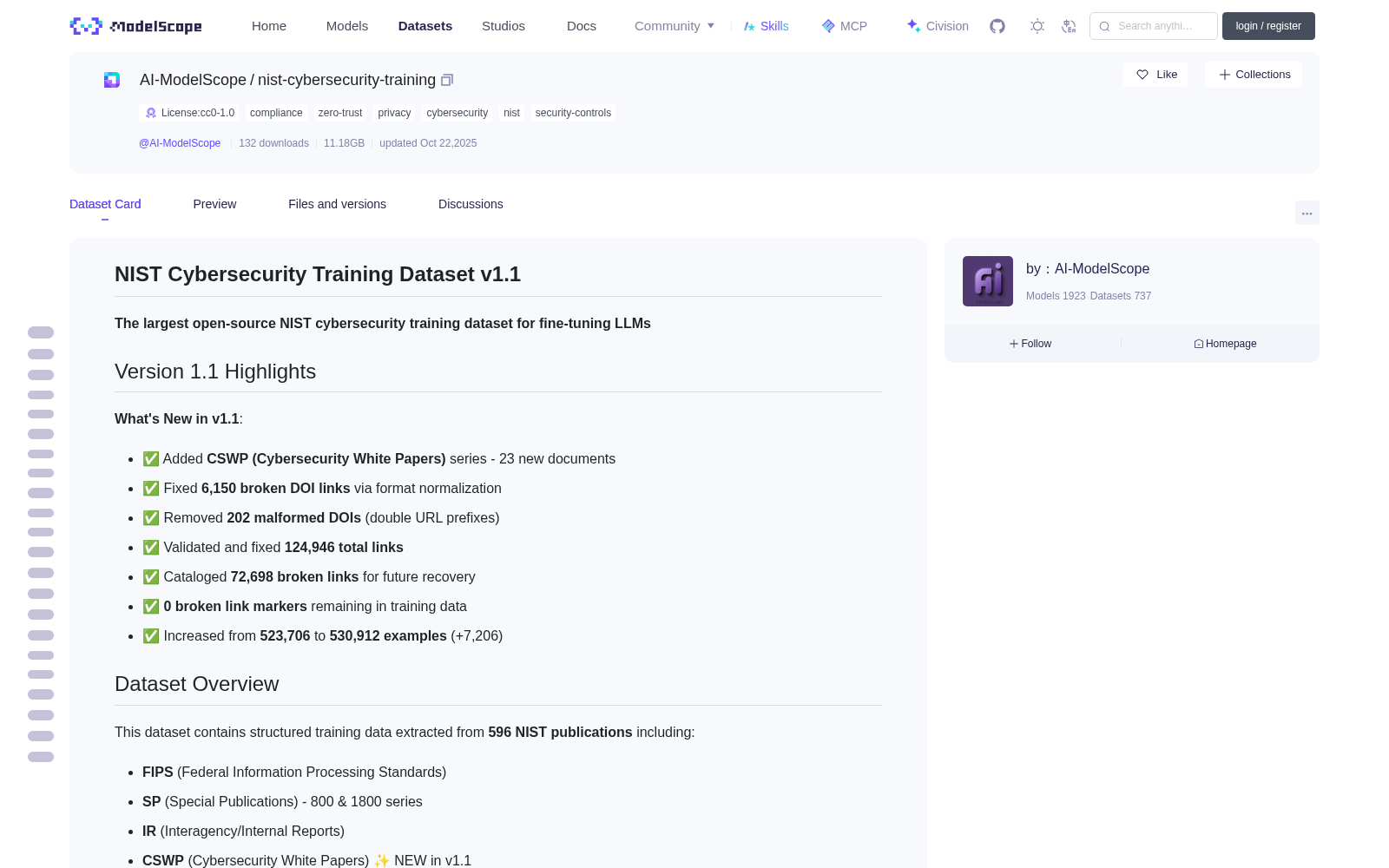Click the License:cc0-1.0 tag
1389x868 pixels.
[190, 113]
